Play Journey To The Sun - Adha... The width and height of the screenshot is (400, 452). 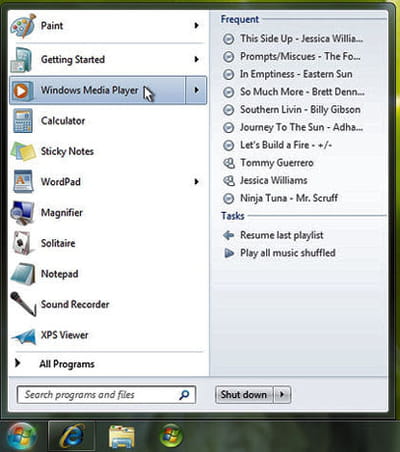(302, 127)
